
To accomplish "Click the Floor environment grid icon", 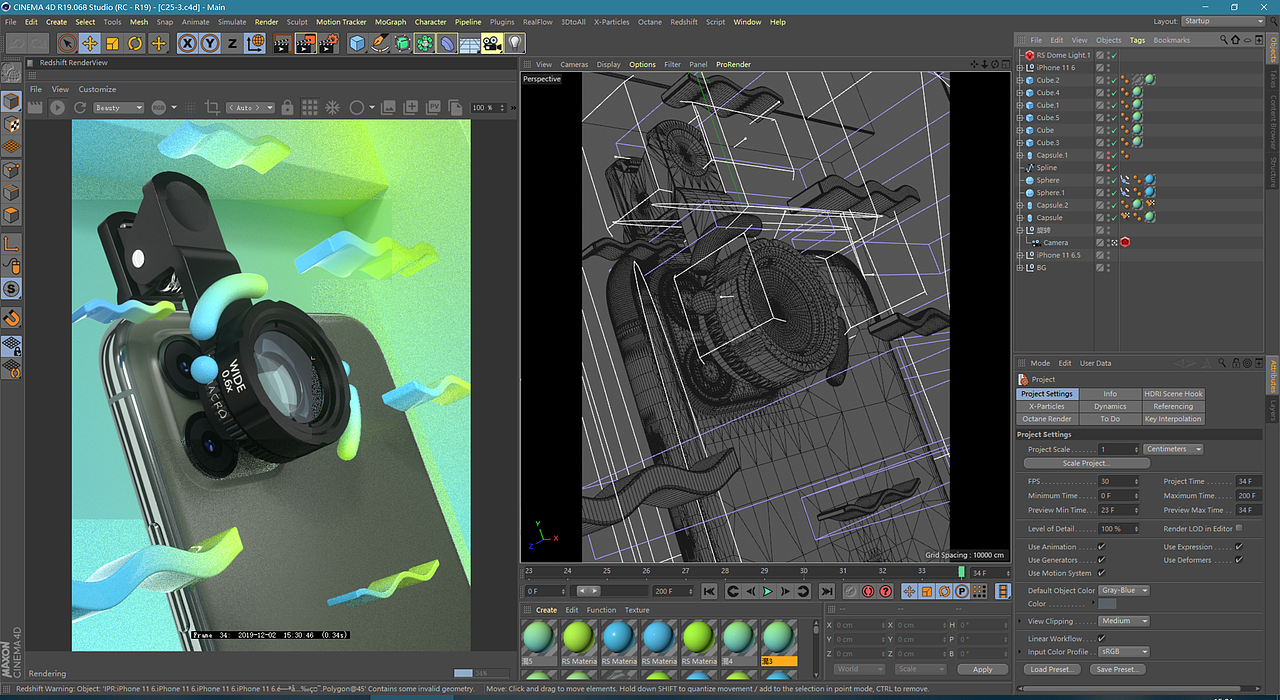I will click(x=470, y=43).
